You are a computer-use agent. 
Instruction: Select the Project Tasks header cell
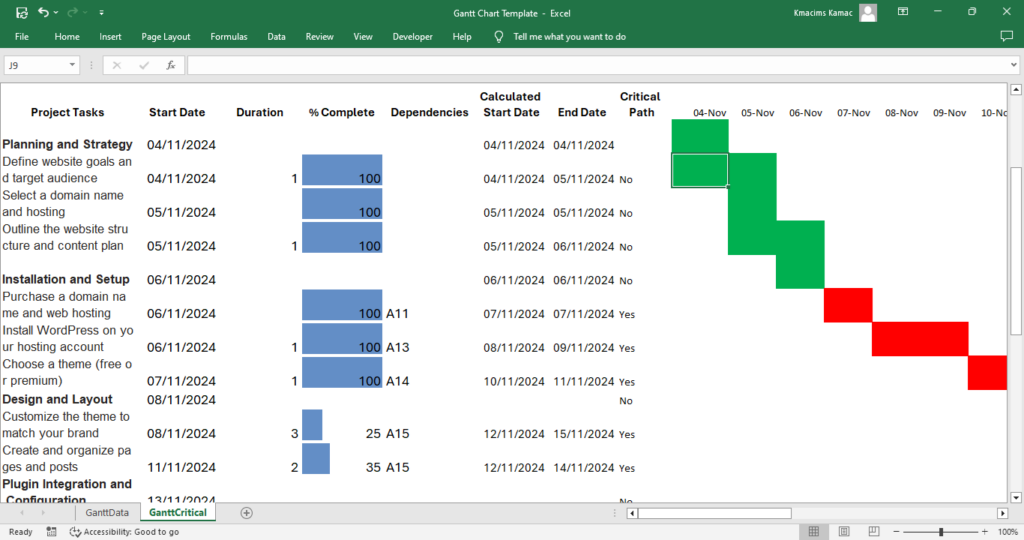click(x=67, y=112)
